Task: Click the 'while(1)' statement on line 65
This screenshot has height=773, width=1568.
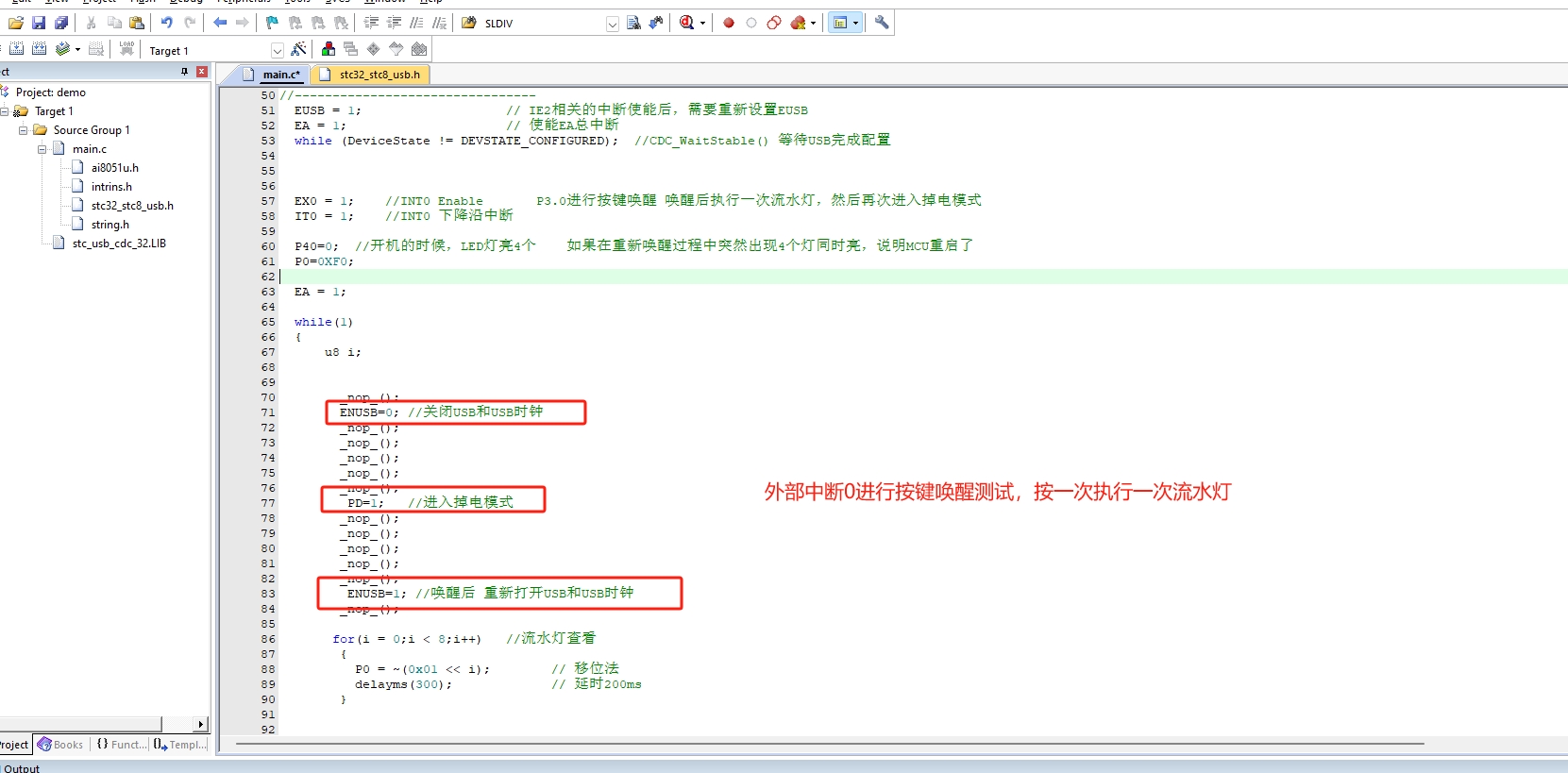Action: click(x=324, y=322)
